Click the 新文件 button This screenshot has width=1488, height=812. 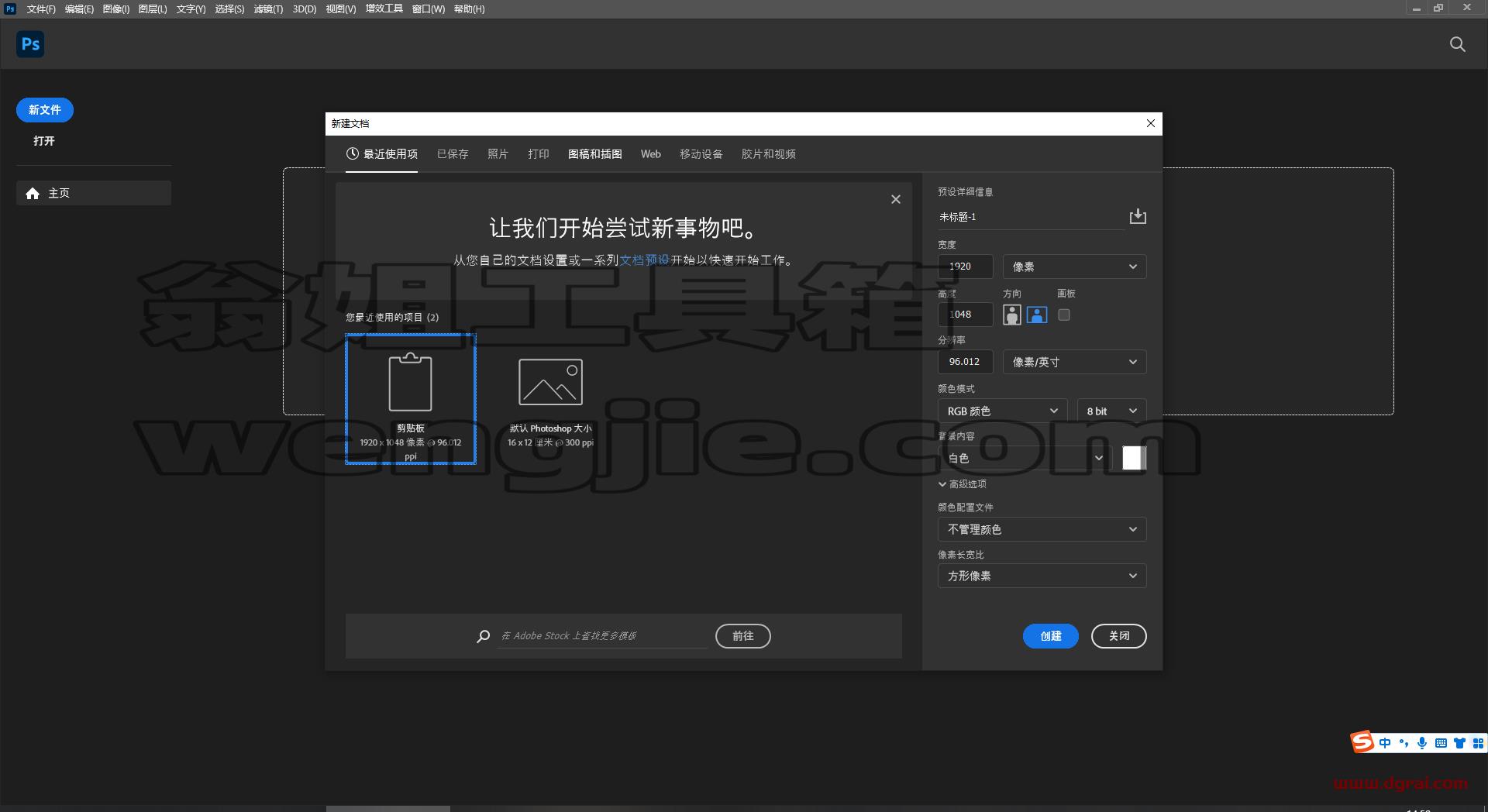[45, 110]
